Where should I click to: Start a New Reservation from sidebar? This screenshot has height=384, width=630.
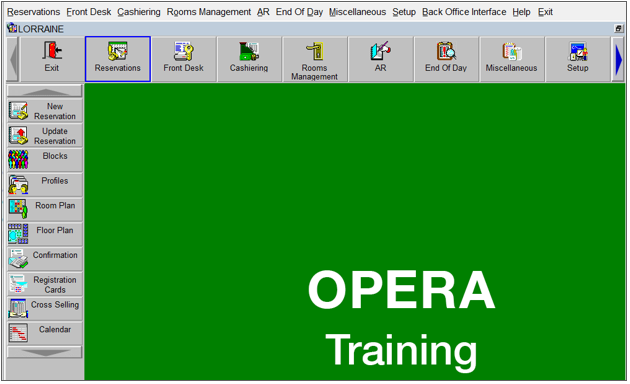tap(45, 111)
